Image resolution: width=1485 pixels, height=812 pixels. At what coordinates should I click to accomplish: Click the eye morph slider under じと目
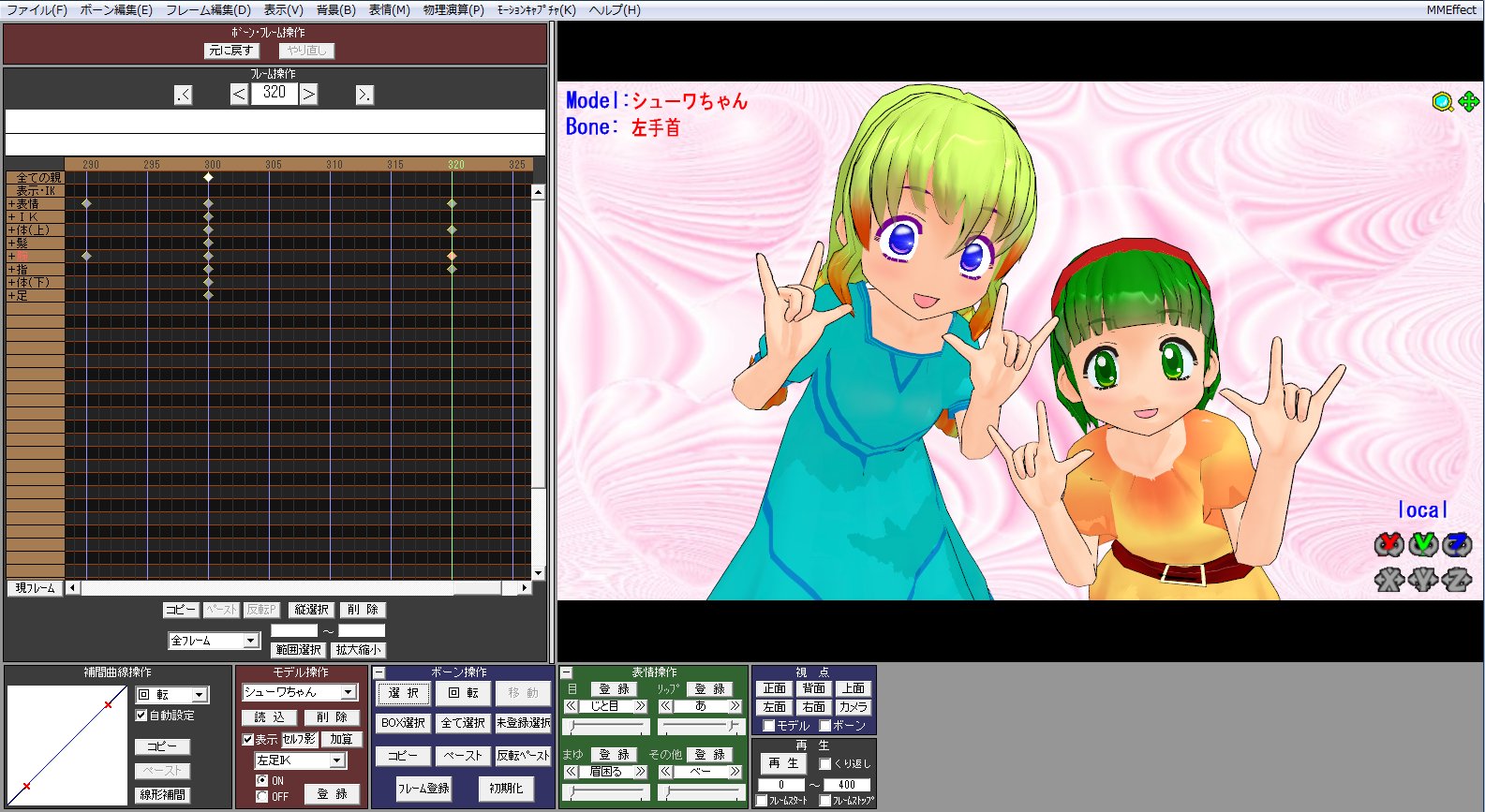pyautogui.click(x=605, y=727)
